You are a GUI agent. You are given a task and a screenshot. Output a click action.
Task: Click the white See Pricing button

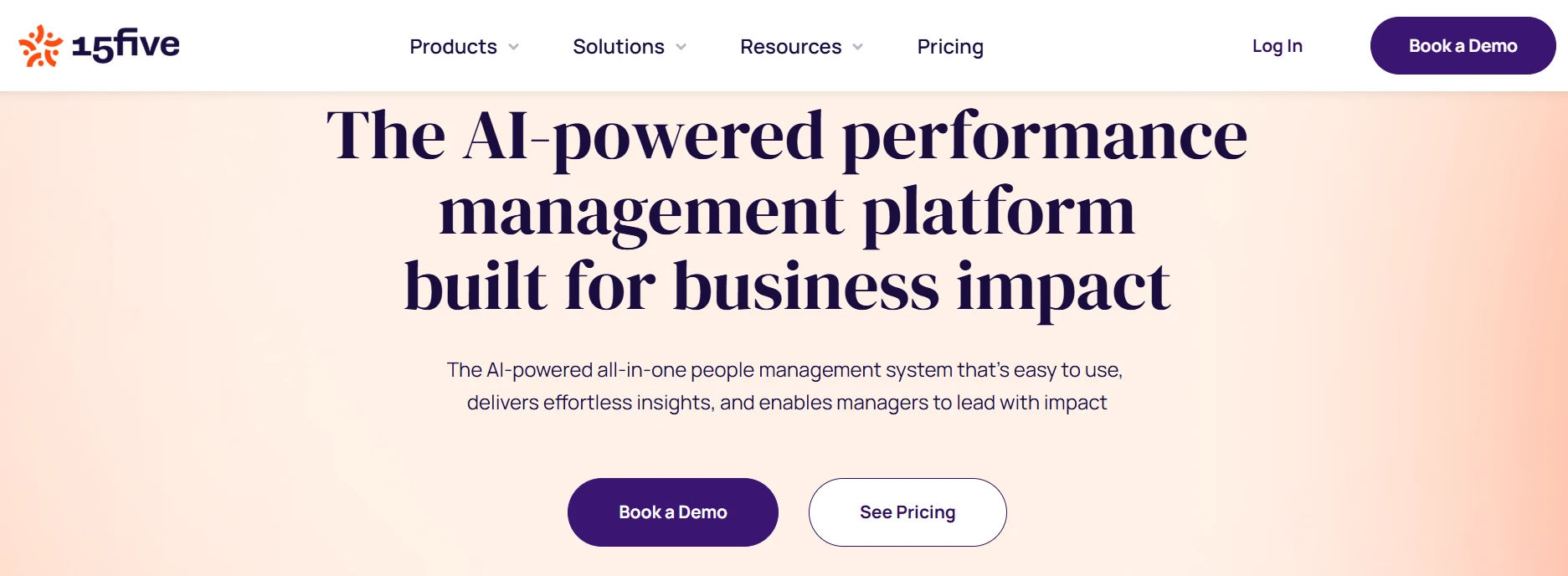click(x=907, y=512)
